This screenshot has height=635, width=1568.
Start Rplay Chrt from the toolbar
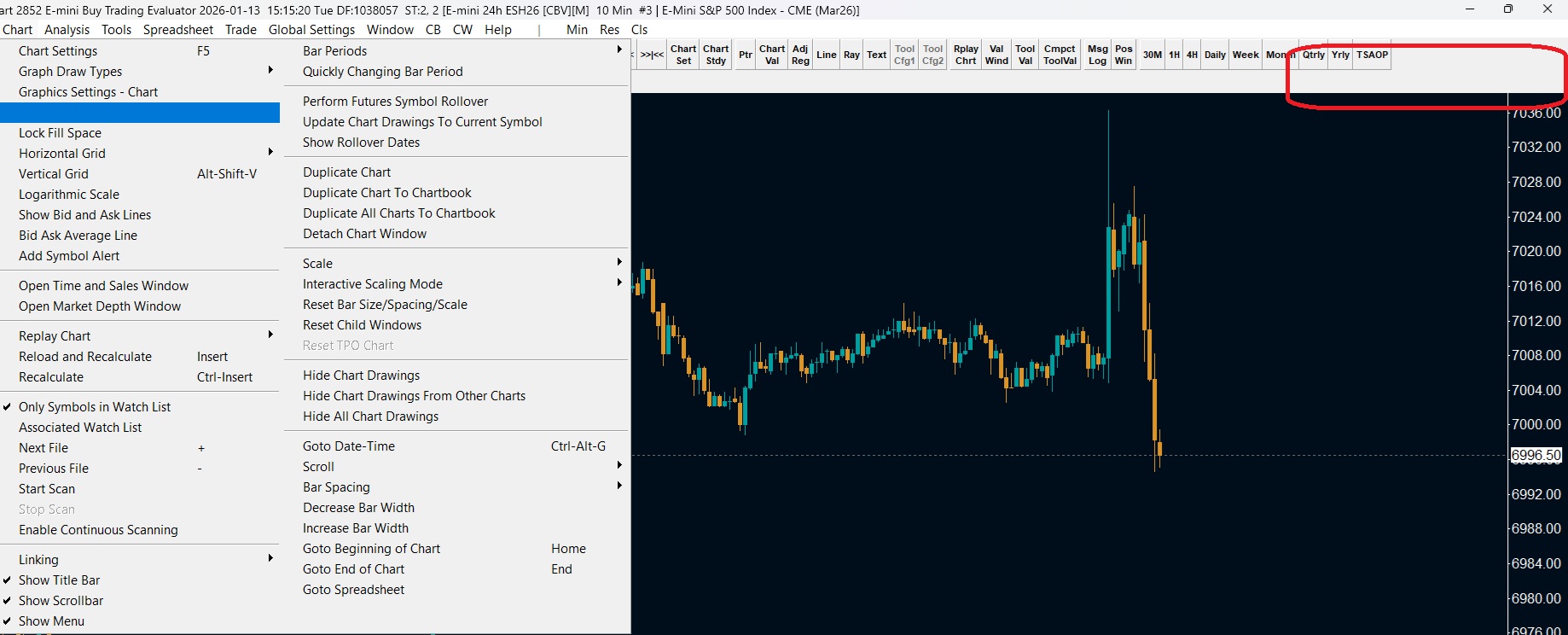[x=966, y=55]
